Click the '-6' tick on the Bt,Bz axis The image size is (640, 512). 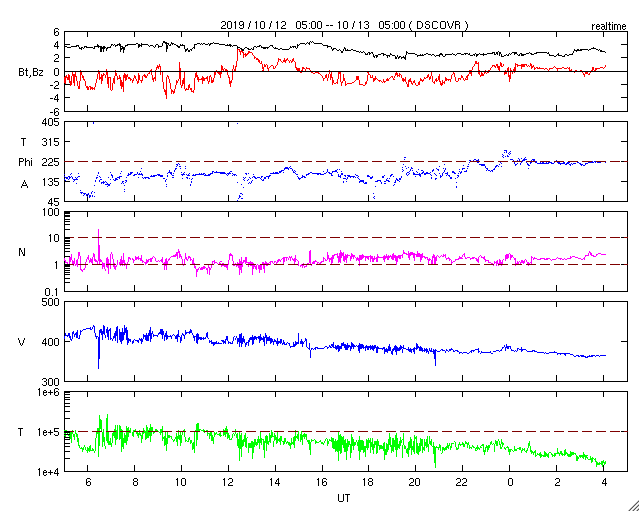tap(56, 112)
